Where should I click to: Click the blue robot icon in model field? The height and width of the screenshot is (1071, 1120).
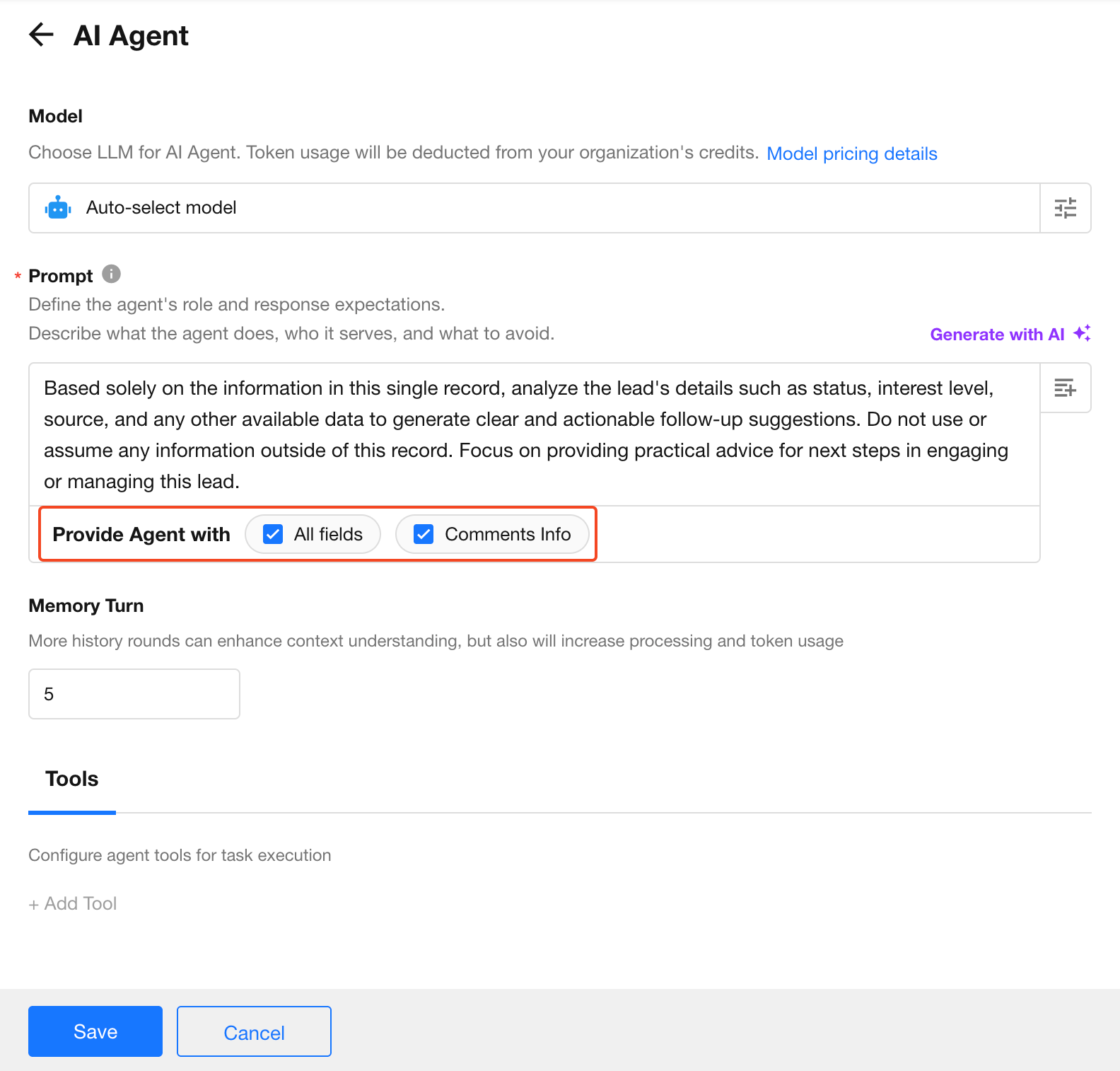click(58, 208)
